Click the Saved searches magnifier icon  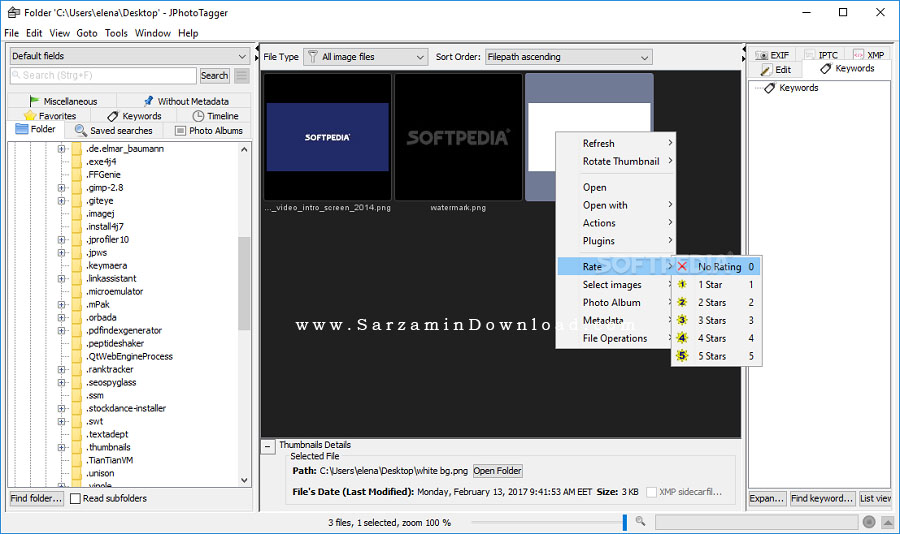pos(81,130)
